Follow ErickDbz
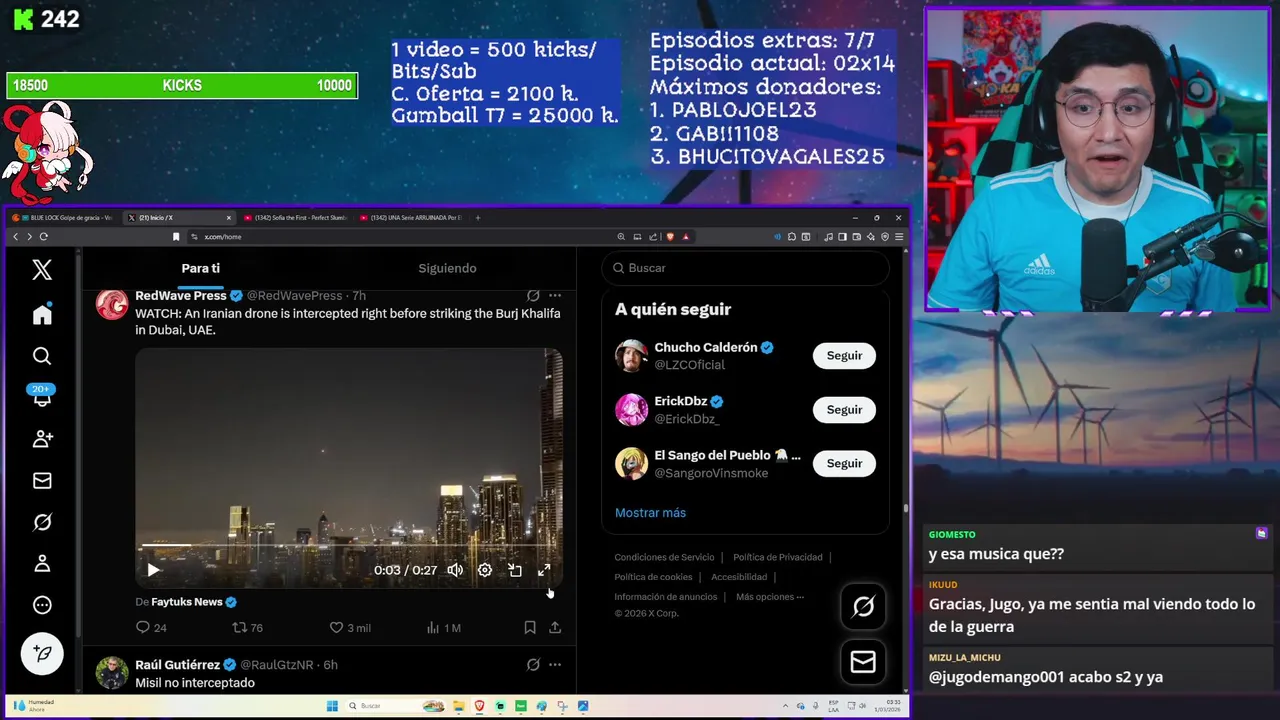Viewport: 1280px width, 720px height. coord(844,410)
